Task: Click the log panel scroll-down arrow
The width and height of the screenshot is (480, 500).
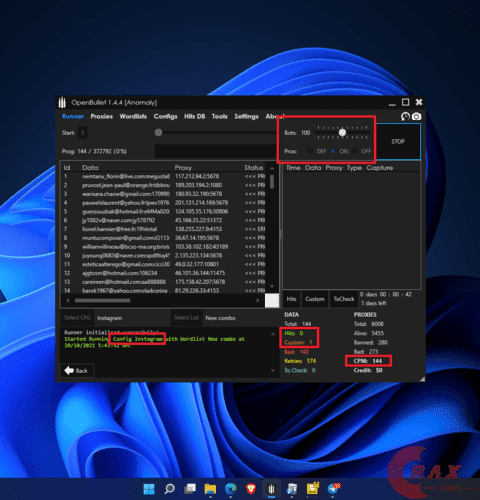Action: 273,370
